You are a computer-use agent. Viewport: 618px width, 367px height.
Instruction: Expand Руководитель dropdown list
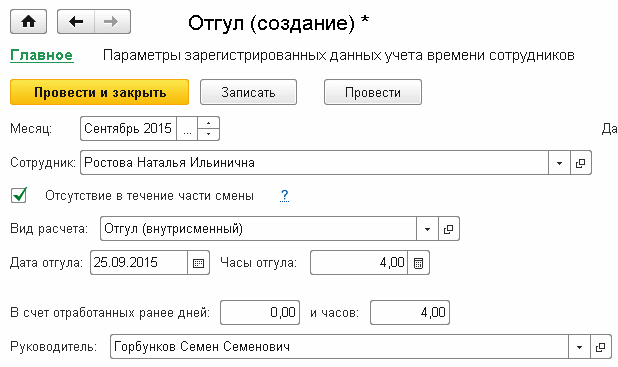(579, 347)
